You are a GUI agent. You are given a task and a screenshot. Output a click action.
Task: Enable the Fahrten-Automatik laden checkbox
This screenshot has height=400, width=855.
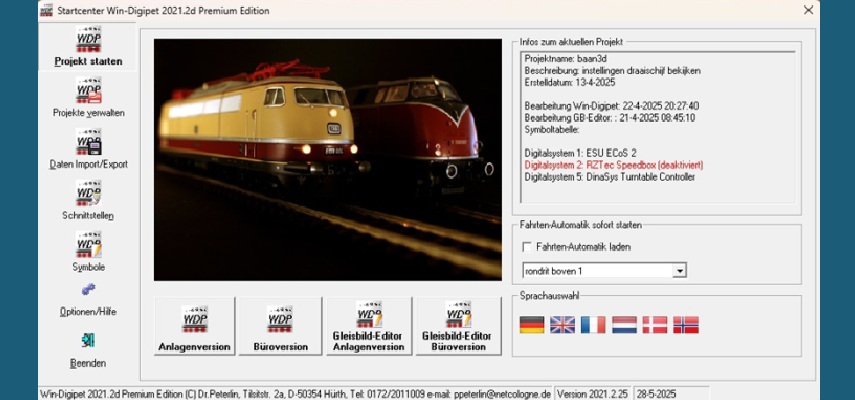(x=527, y=247)
